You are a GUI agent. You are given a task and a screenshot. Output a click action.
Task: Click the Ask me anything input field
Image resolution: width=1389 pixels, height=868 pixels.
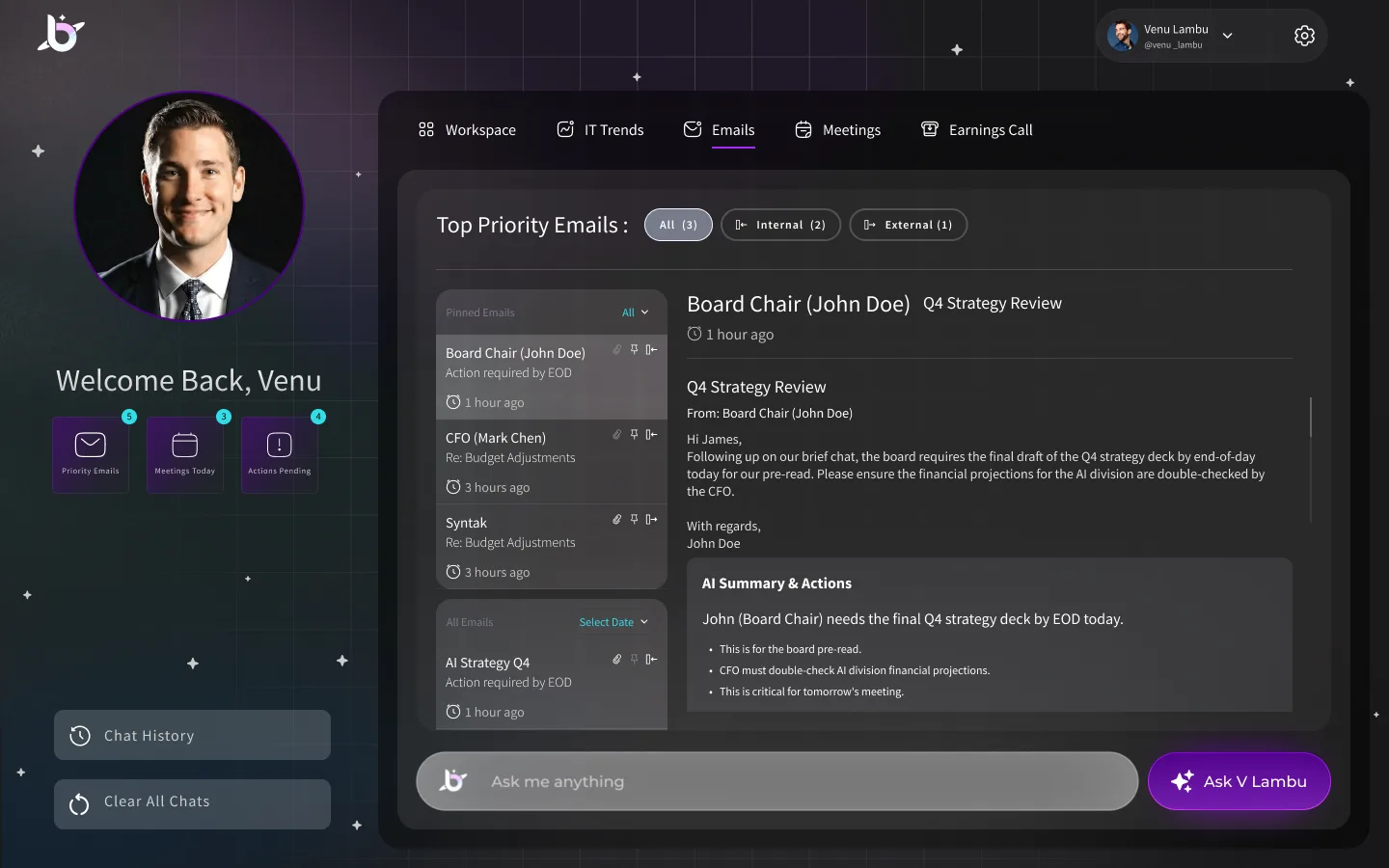(x=777, y=781)
